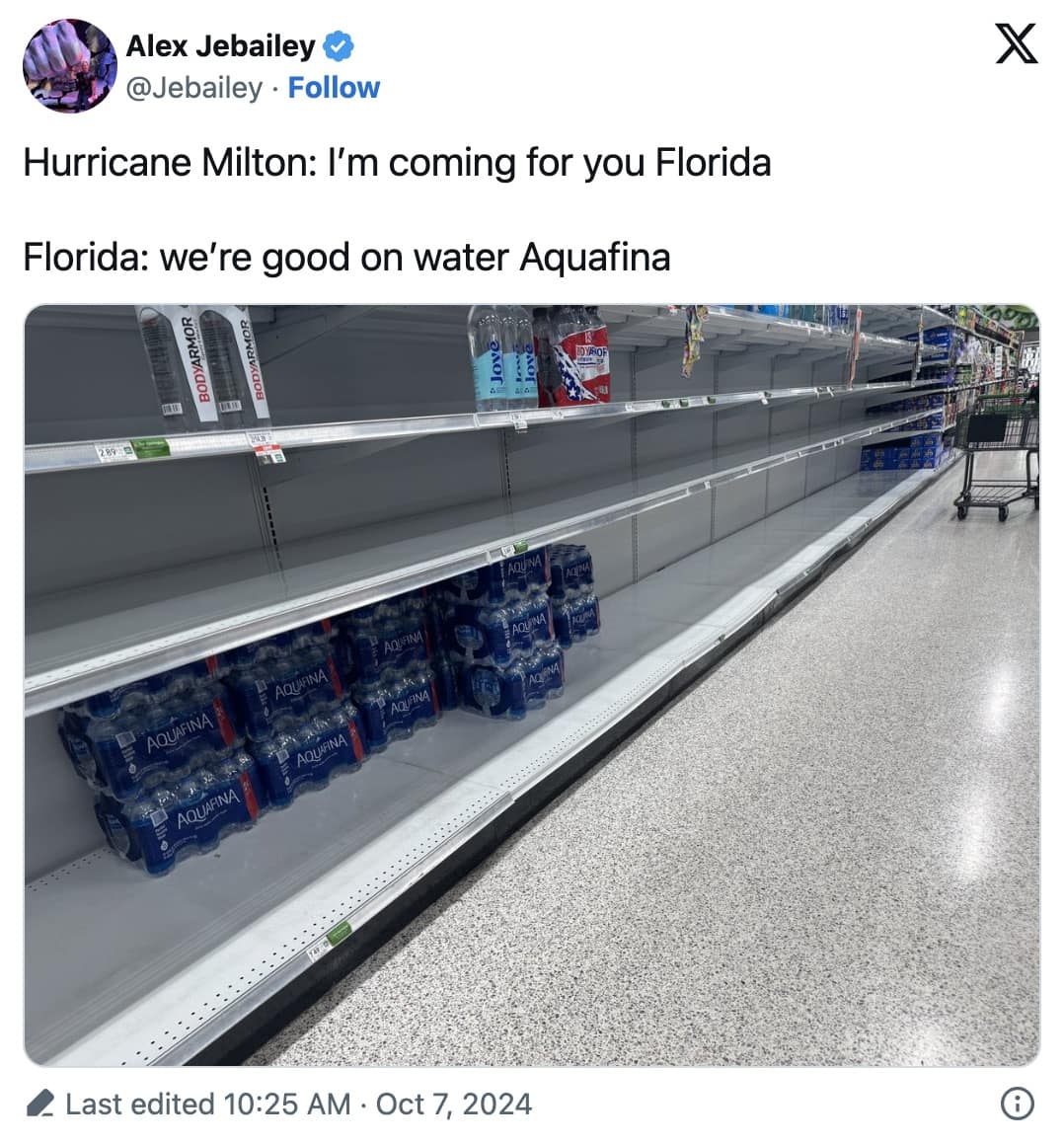This screenshot has width=1064, height=1143.
Task: Click the Oct 7, 2024 date
Action: 454,1104
